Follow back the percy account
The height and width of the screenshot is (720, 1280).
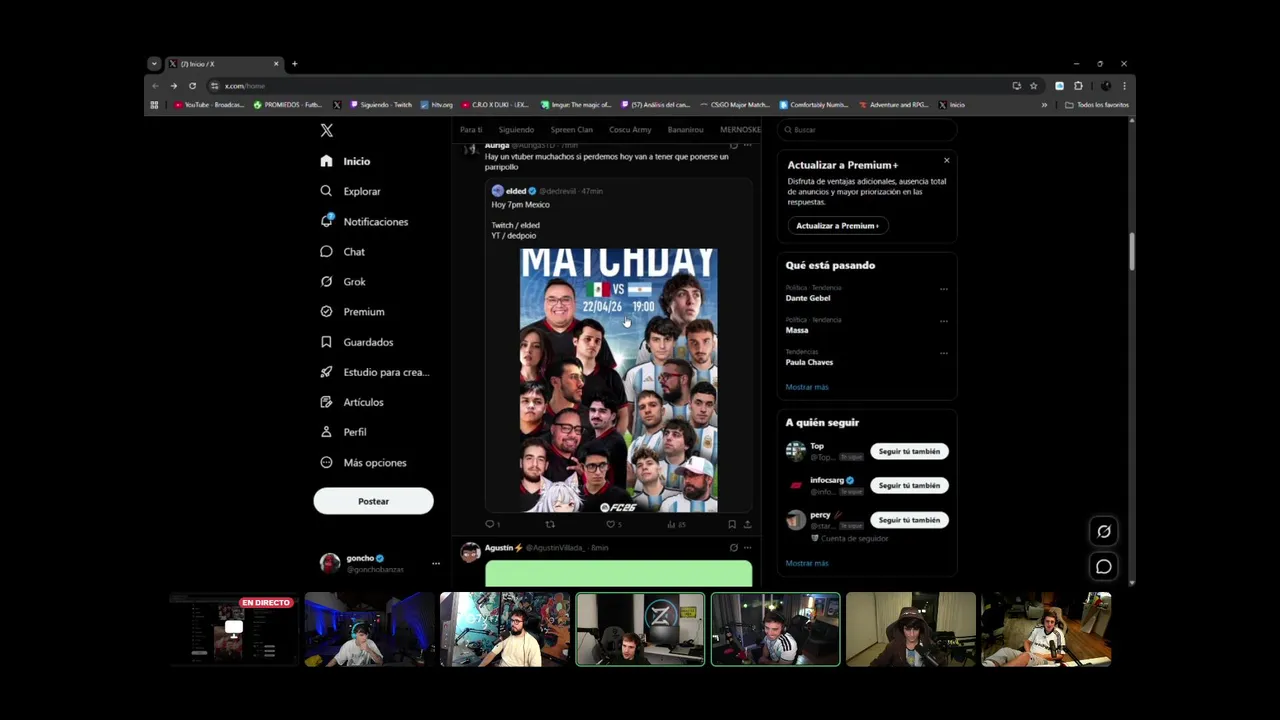point(909,520)
